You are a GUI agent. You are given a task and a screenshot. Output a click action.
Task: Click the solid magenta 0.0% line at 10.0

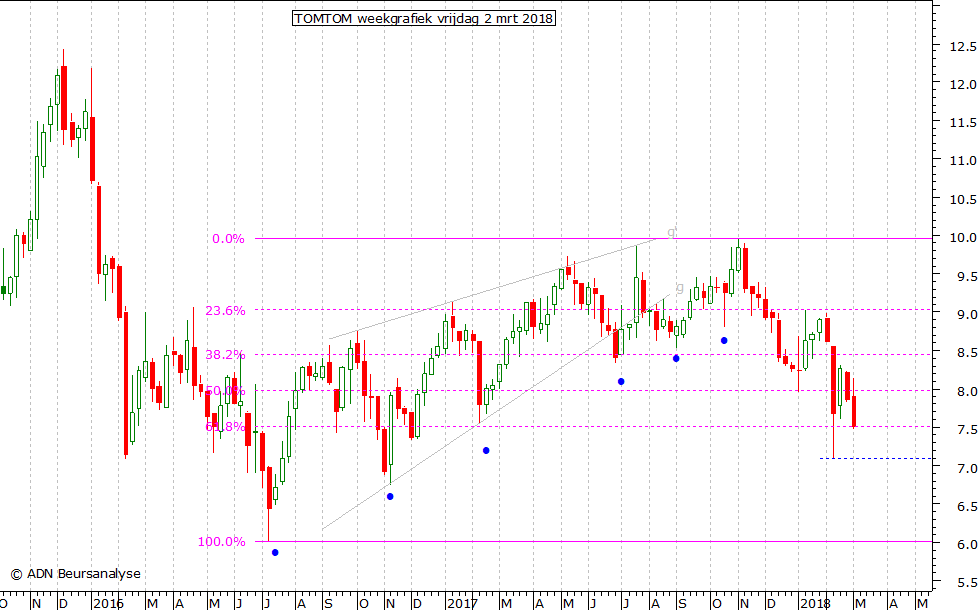(x=594, y=238)
